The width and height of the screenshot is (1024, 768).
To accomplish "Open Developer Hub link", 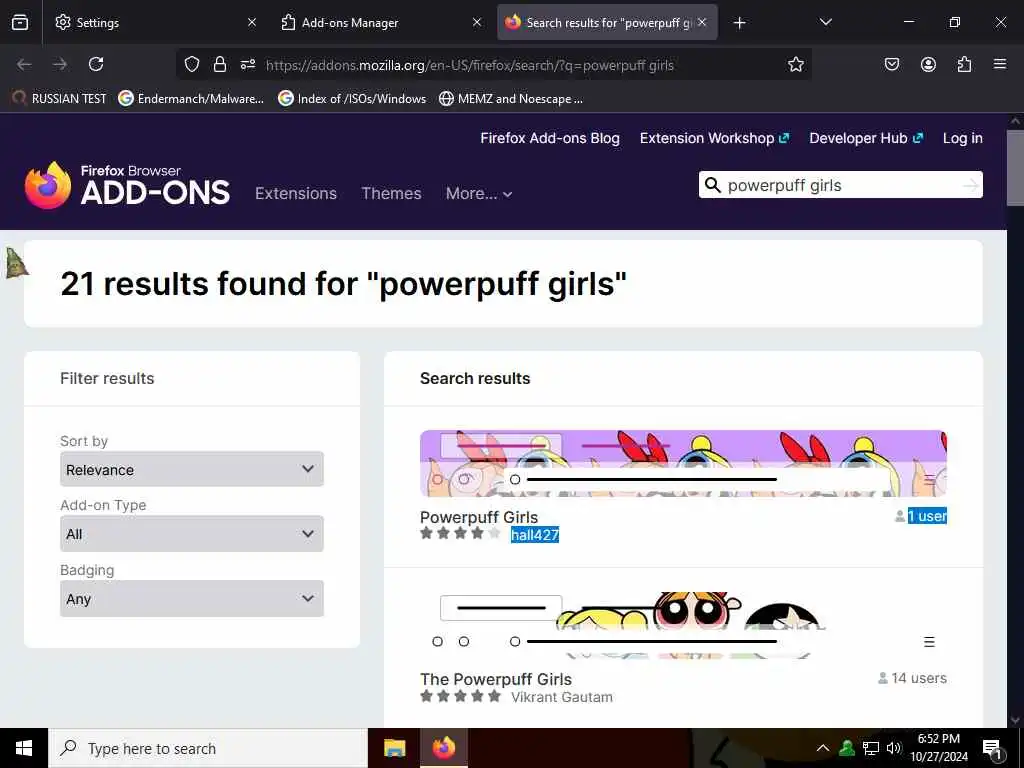I will pyautogui.click(x=866, y=138).
